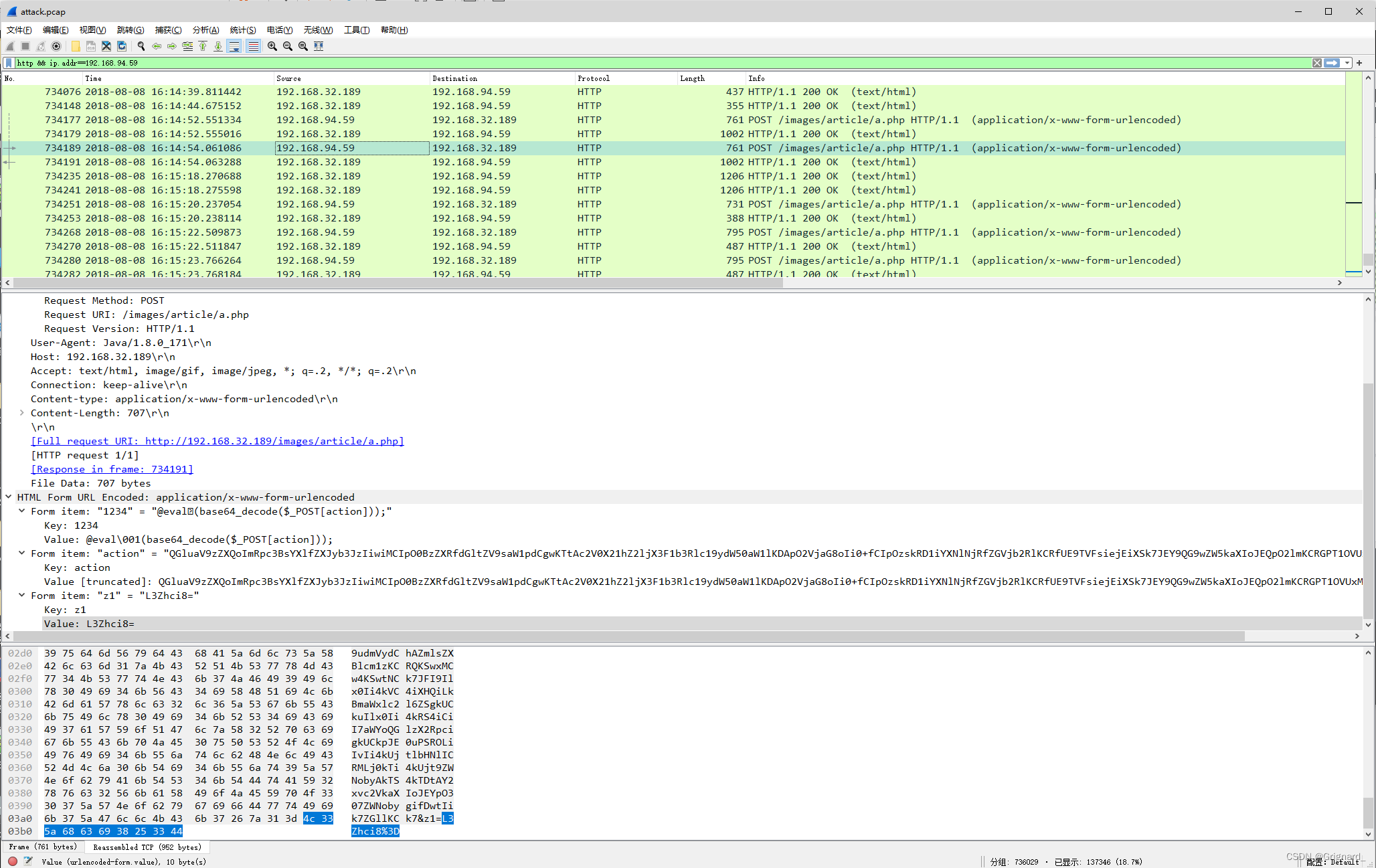The width and height of the screenshot is (1376, 868).
Task: Click packet list horizontal scrollbar thumb
Action: pyautogui.click(x=398, y=283)
